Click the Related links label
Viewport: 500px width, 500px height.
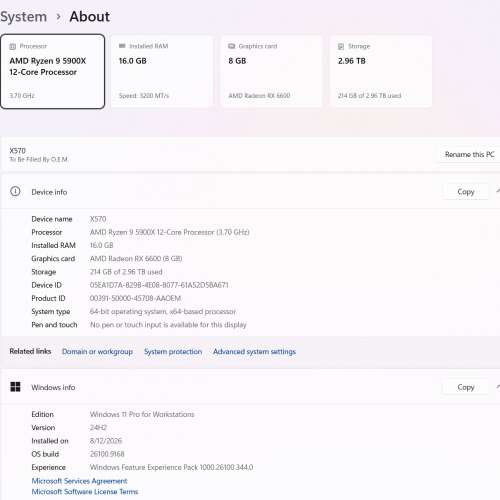[30, 351]
